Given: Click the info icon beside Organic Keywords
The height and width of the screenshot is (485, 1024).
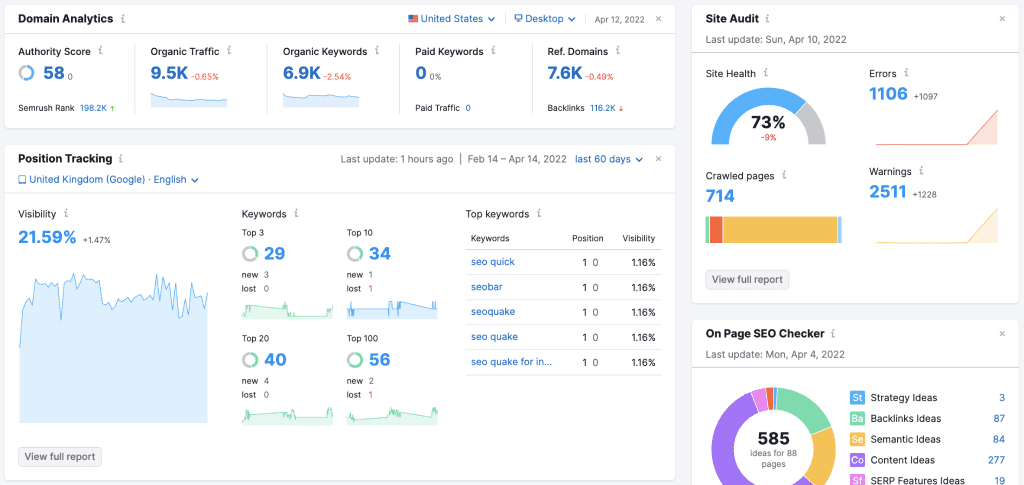Looking at the screenshot, I should 377,50.
